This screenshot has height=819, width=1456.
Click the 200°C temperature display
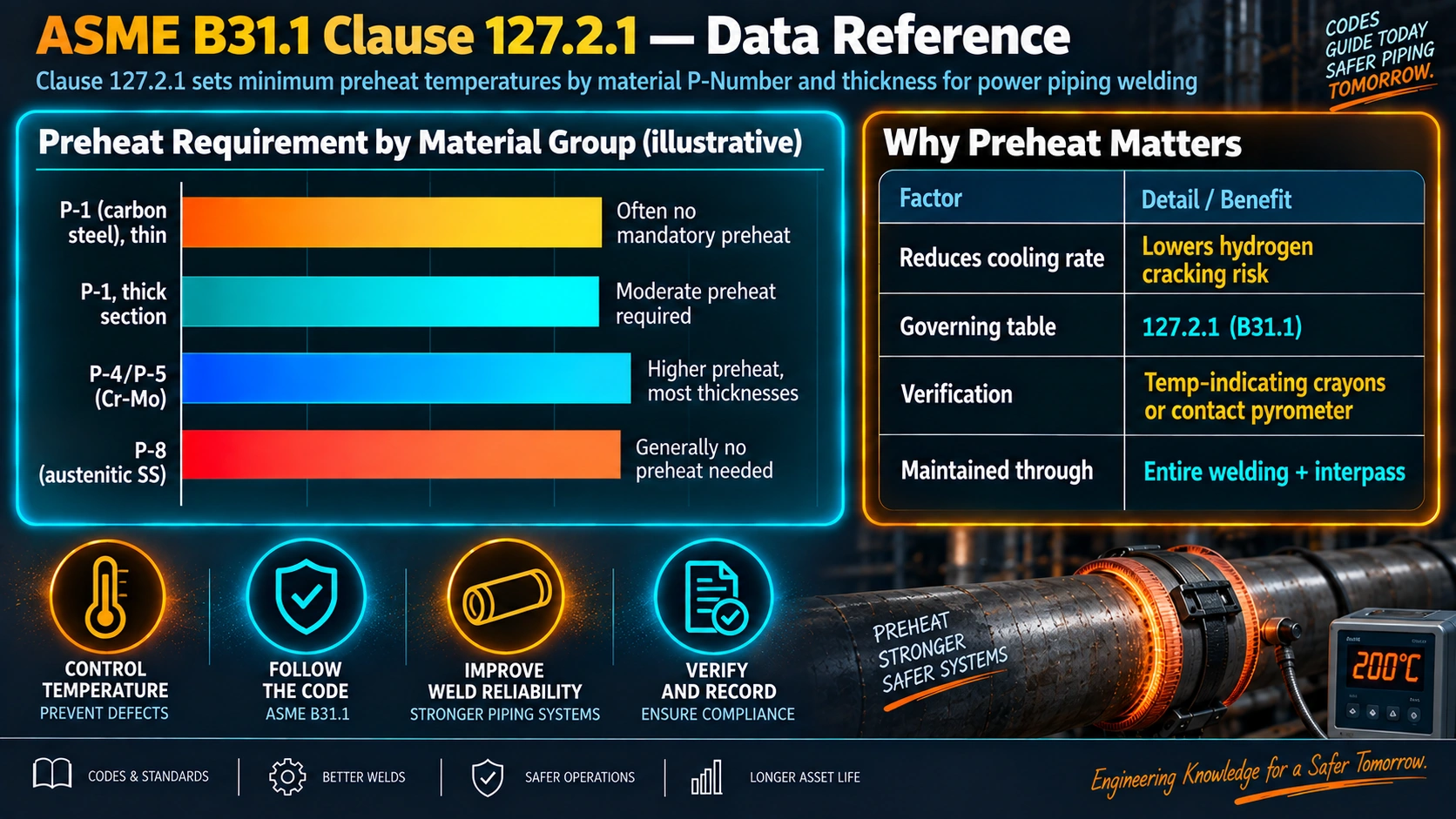coord(1385,668)
